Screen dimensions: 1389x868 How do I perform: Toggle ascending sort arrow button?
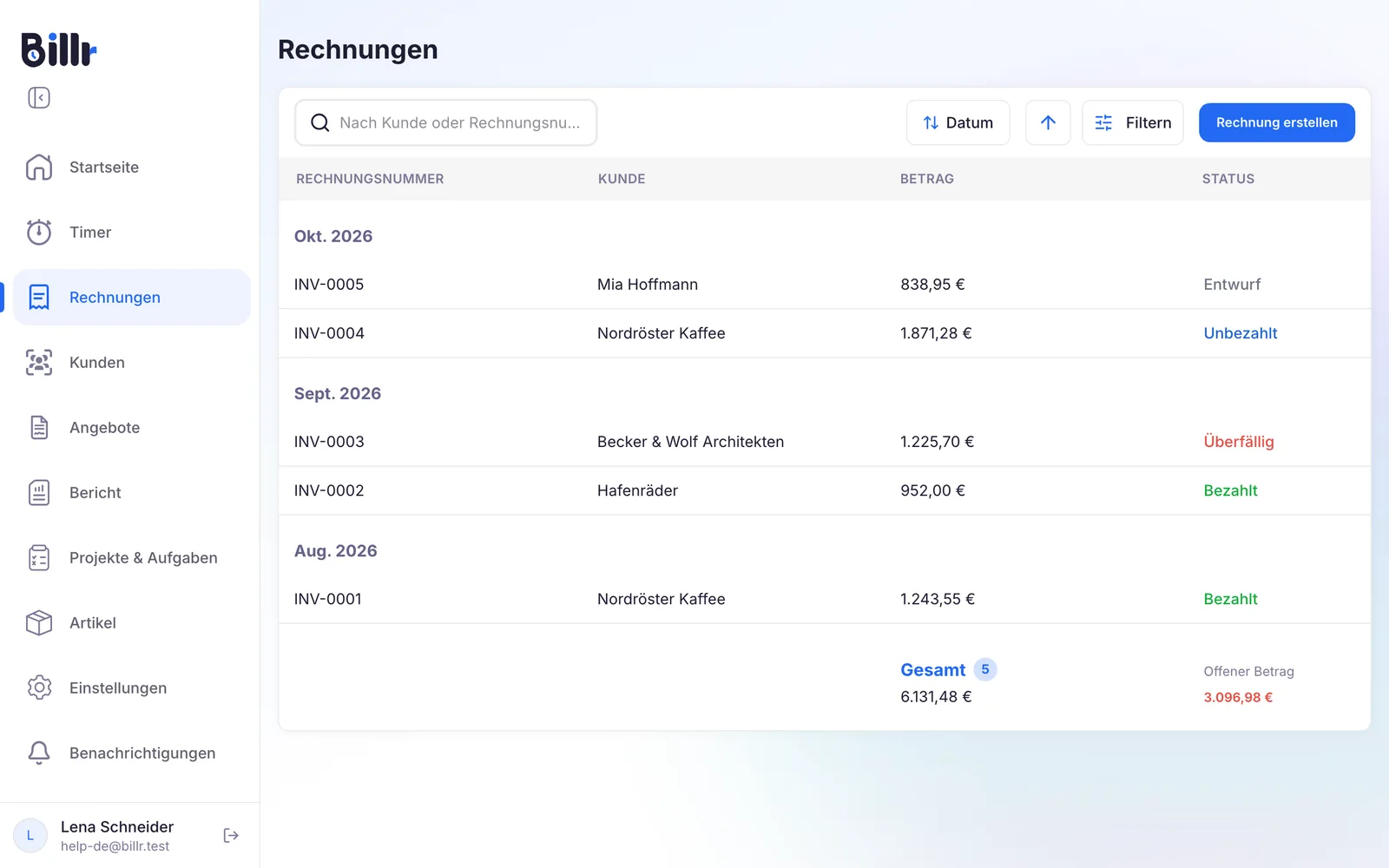coord(1048,122)
